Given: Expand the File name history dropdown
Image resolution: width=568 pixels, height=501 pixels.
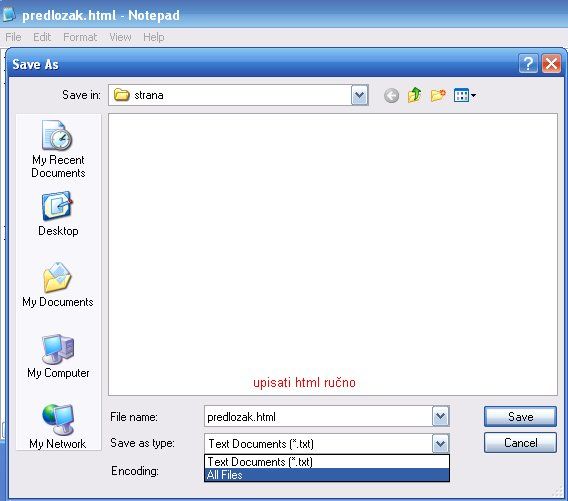Looking at the screenshot, I should coord(440,416).
